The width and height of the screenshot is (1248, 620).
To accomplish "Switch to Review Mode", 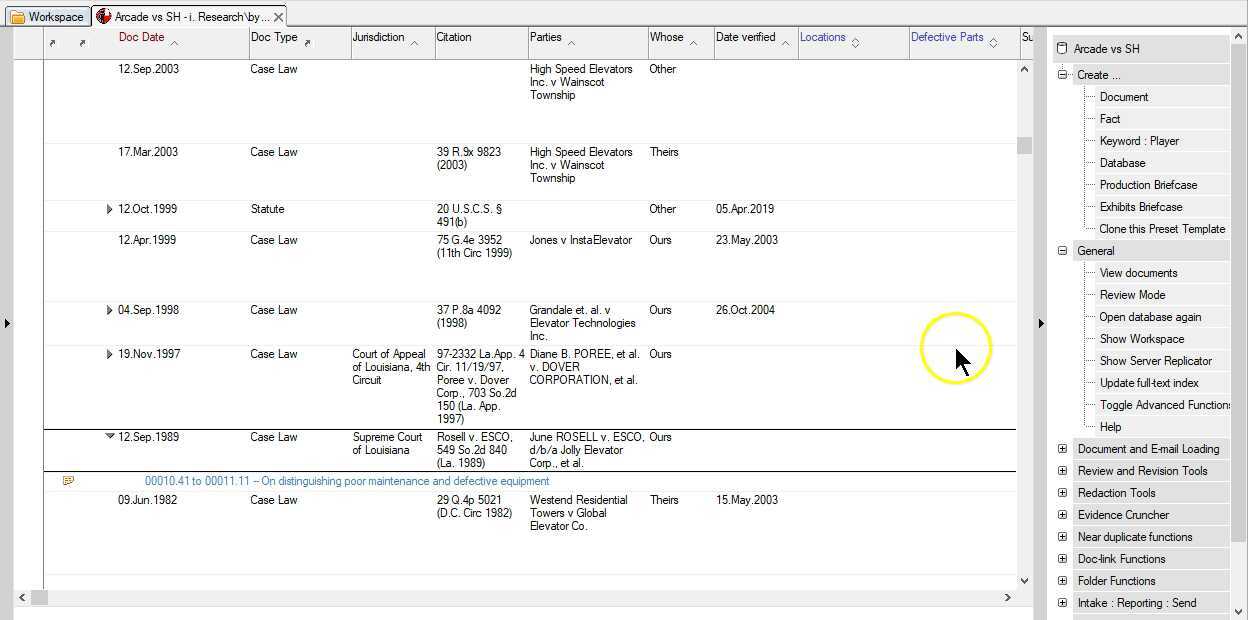I will [x=1132, y=295].
